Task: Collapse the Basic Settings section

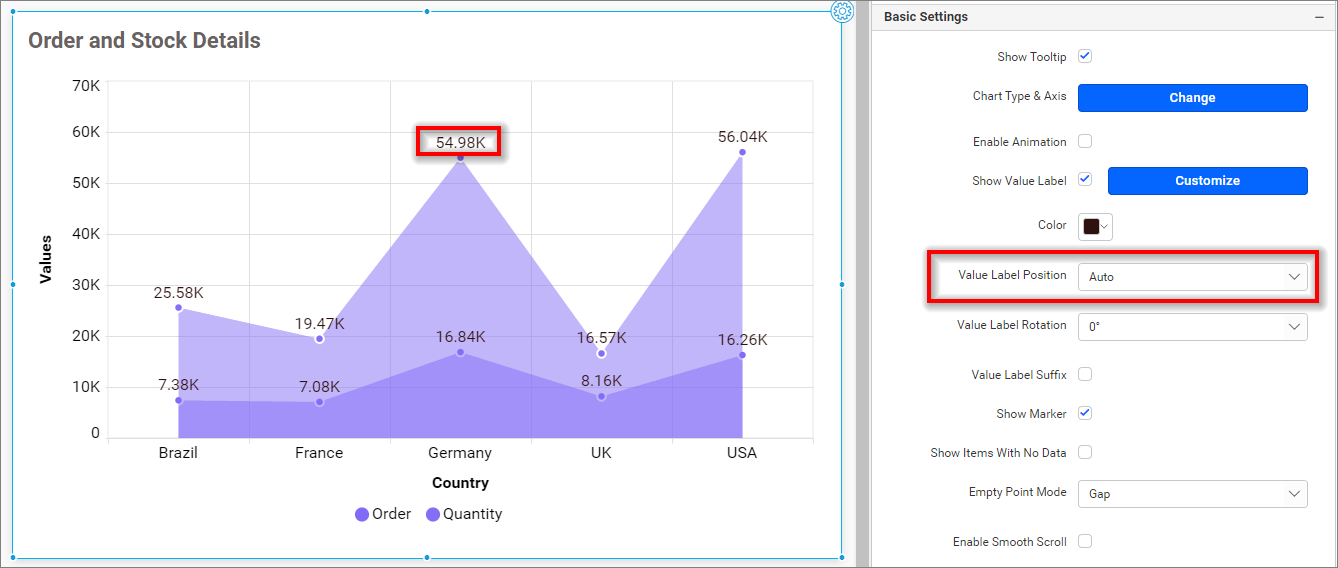Action: [x=1318, y=17]
